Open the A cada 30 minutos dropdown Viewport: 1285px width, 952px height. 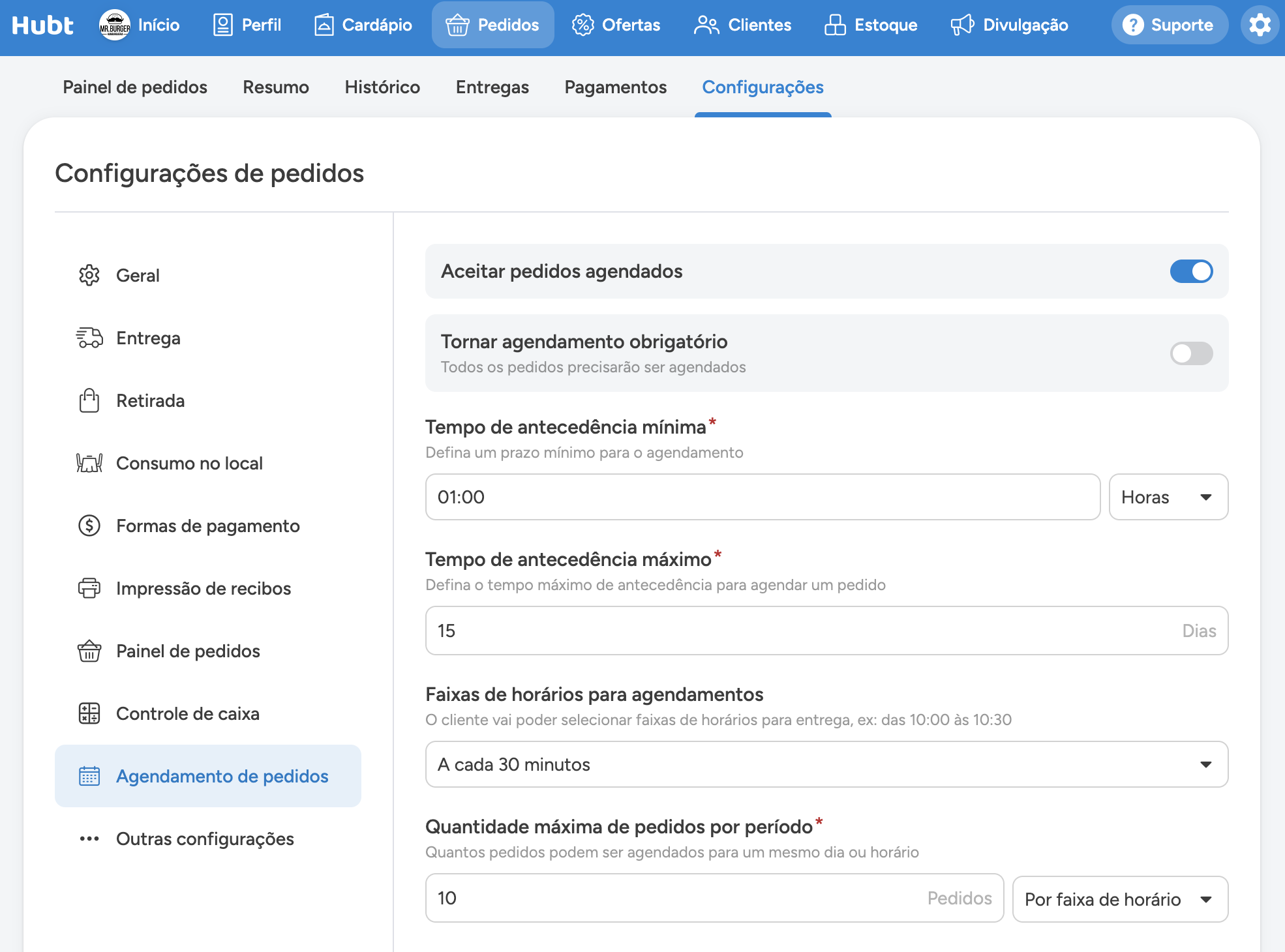[826, 764]
